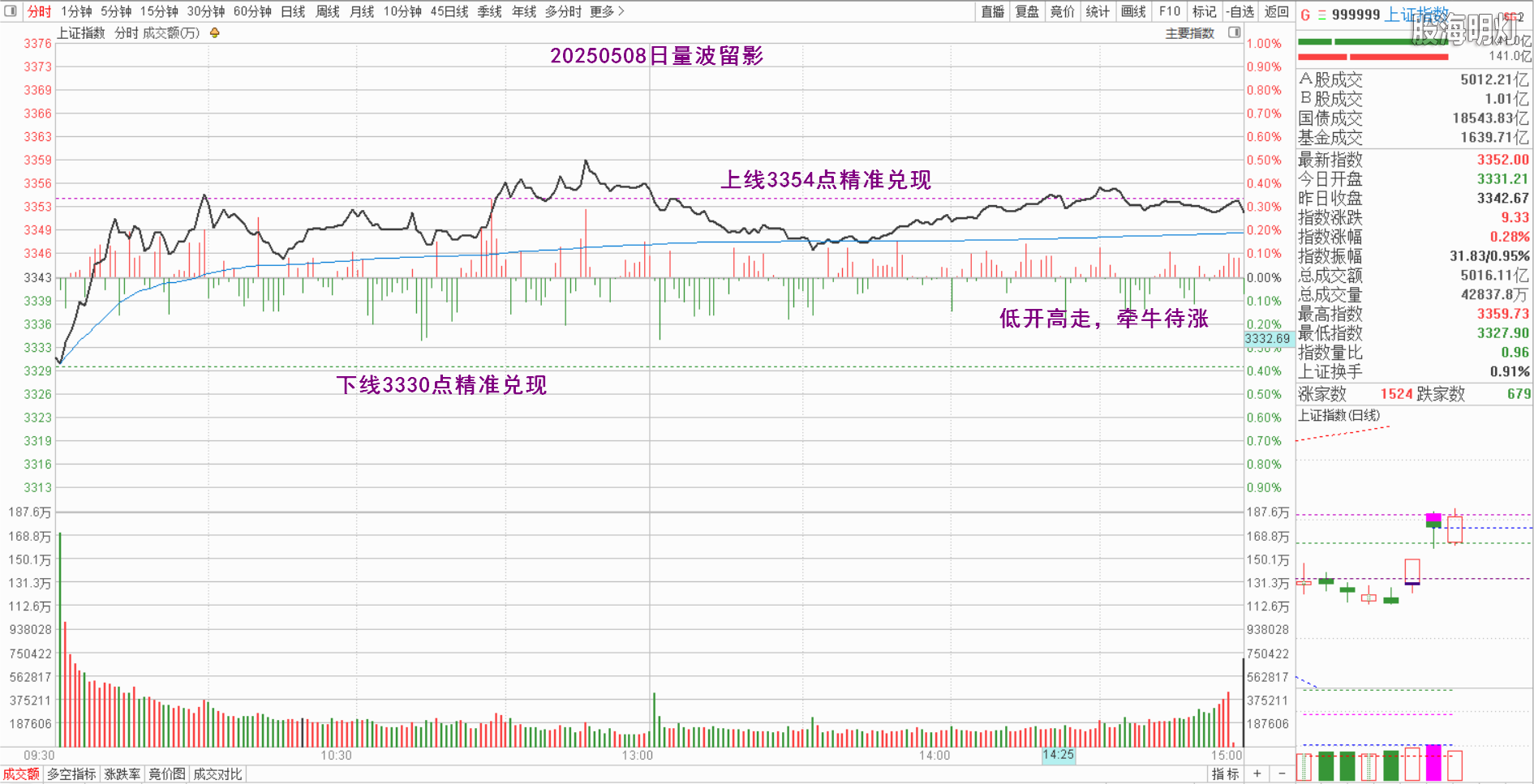Open the 月线 monthly chart

(x=362, y=11)
